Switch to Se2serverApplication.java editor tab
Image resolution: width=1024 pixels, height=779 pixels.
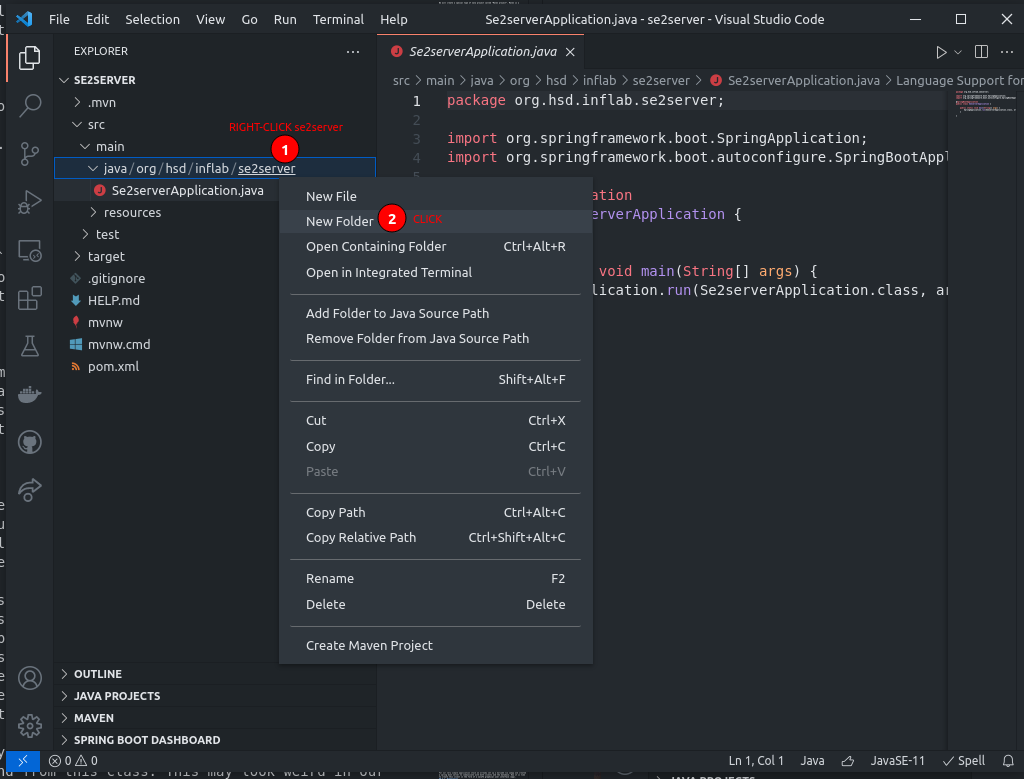[x=482, y=52]
